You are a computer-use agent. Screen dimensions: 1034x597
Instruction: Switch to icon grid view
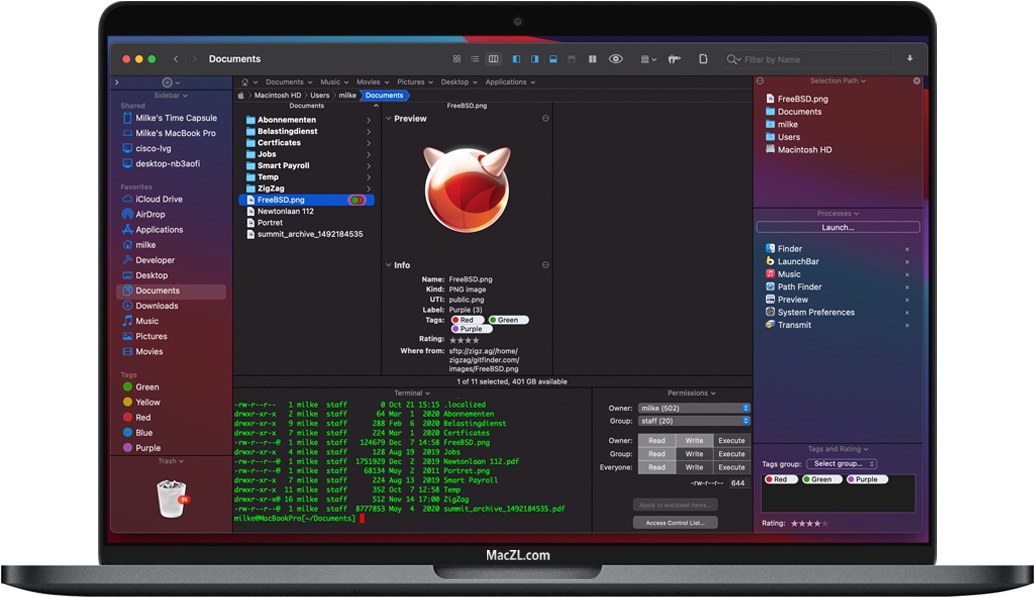[x=456, y=58]
